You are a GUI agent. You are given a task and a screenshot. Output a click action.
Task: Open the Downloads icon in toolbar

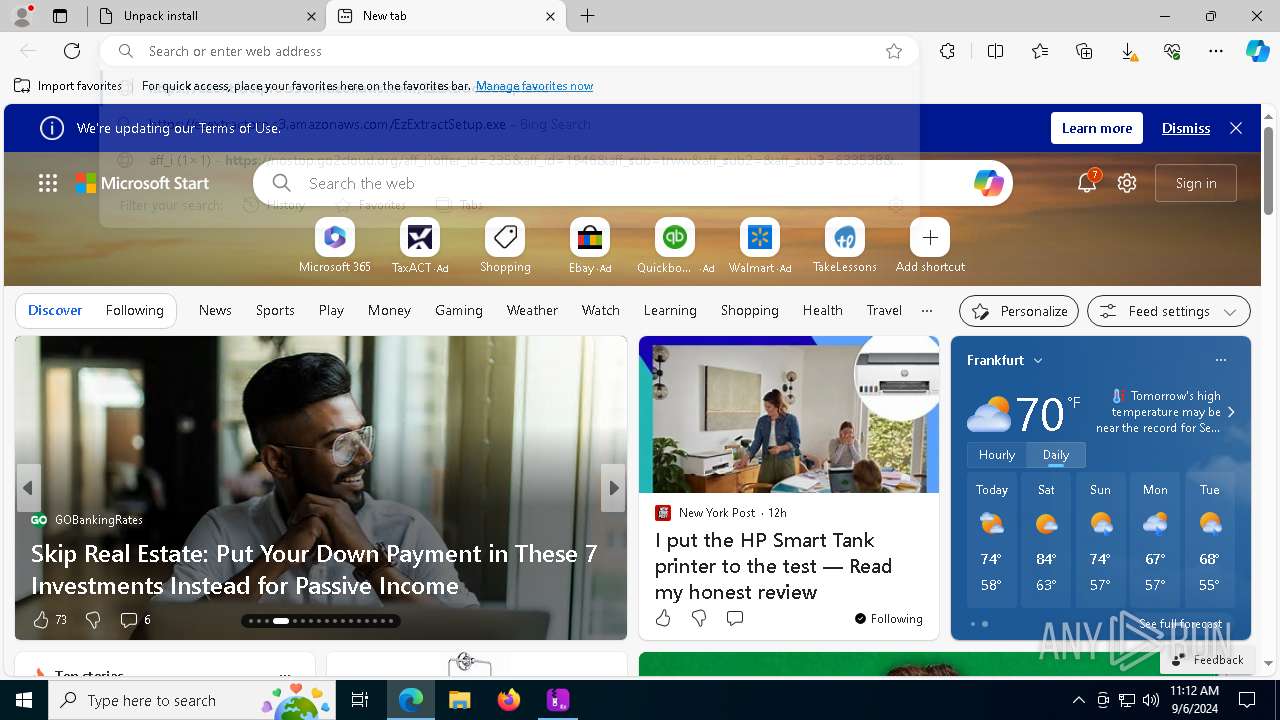pyautogui.click(x=1128, y=51)
